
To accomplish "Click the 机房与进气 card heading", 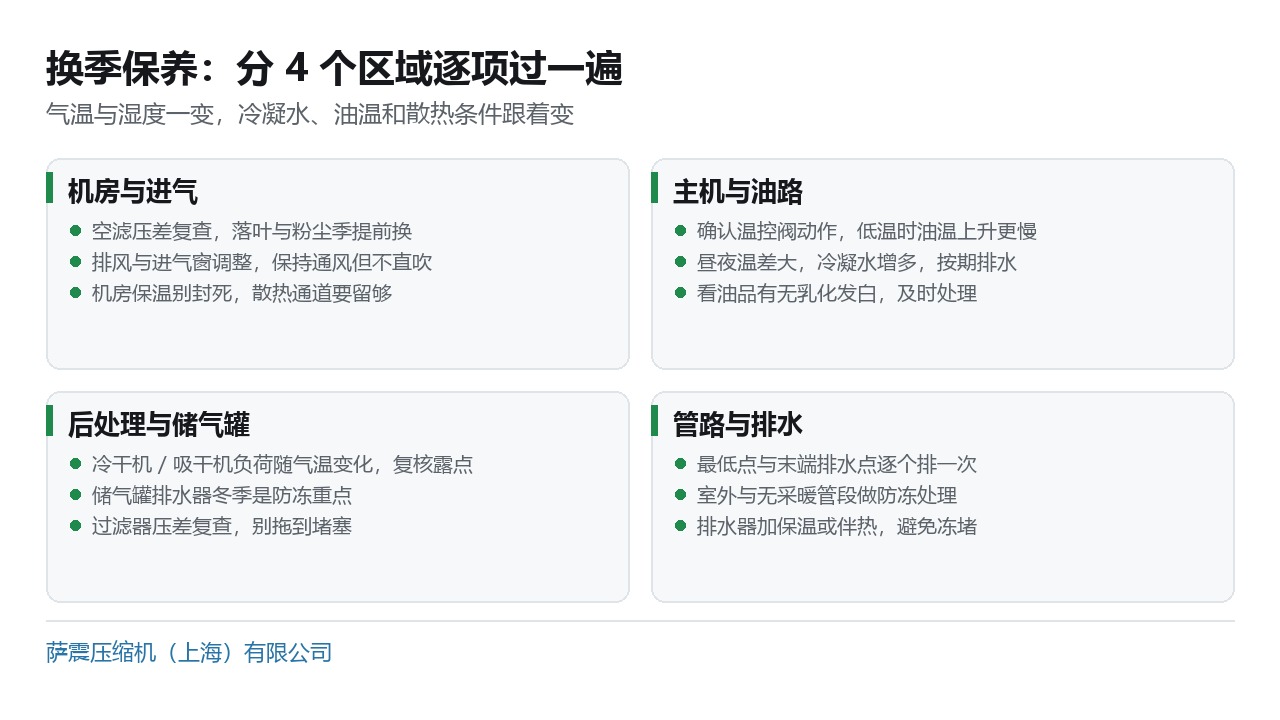I will point(132,191).
